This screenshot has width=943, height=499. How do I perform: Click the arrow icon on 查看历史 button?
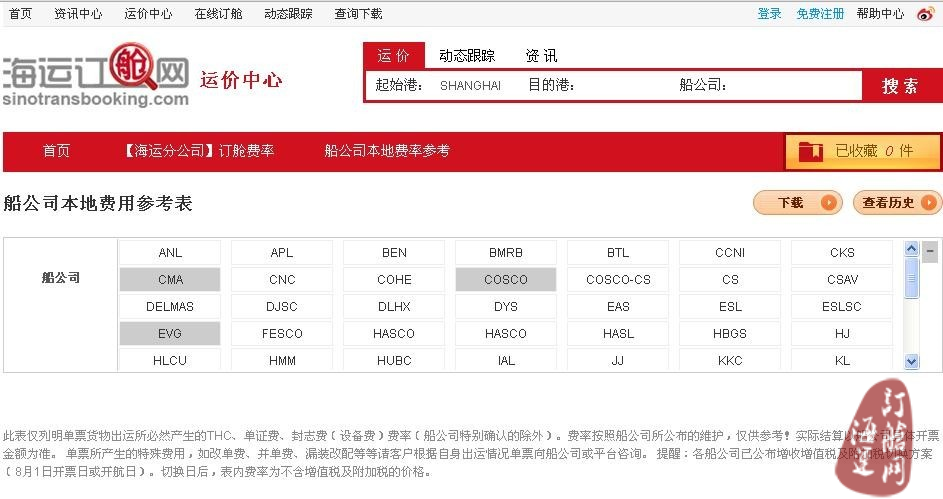929,203
